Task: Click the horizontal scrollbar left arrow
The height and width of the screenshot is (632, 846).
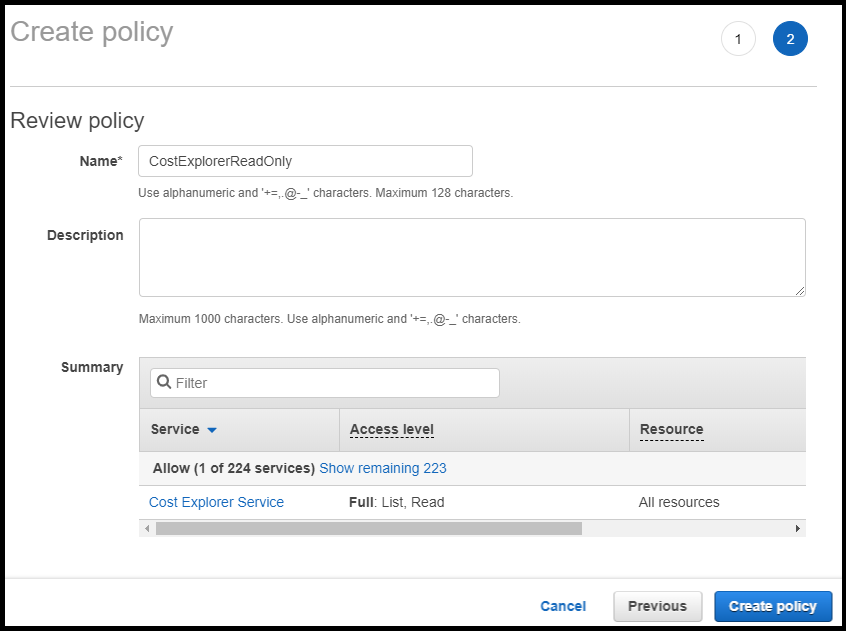Action: pos(147,528)
